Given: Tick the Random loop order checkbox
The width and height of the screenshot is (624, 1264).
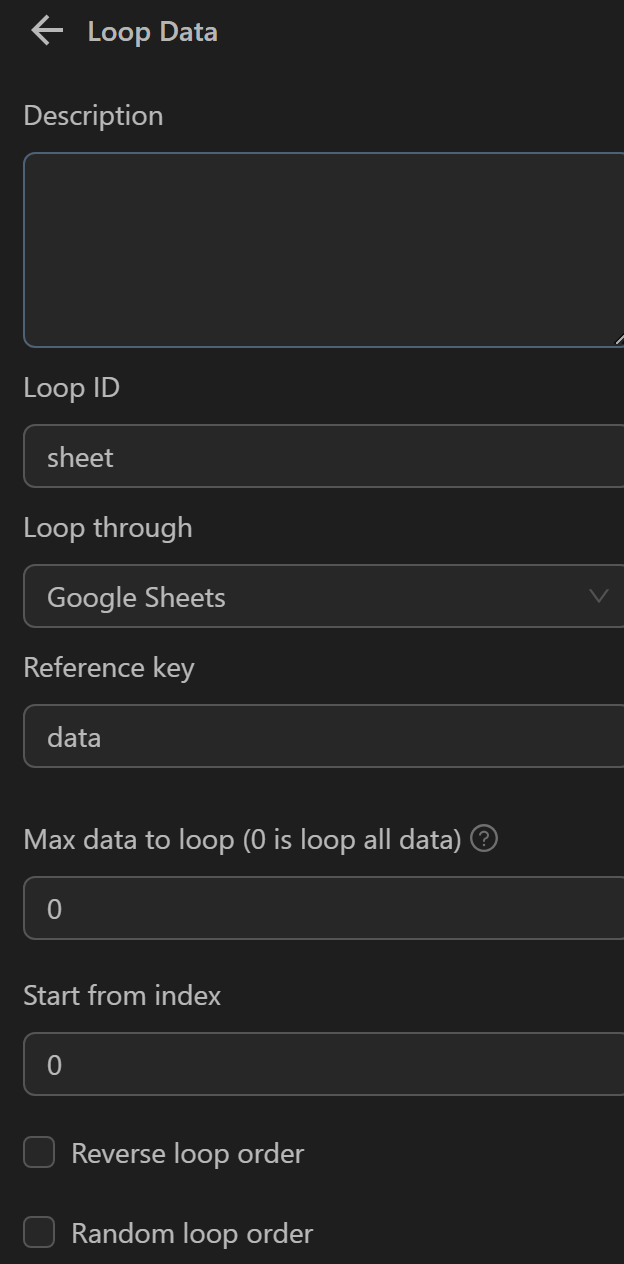Looking at the screenshot, I should 39,1233.
